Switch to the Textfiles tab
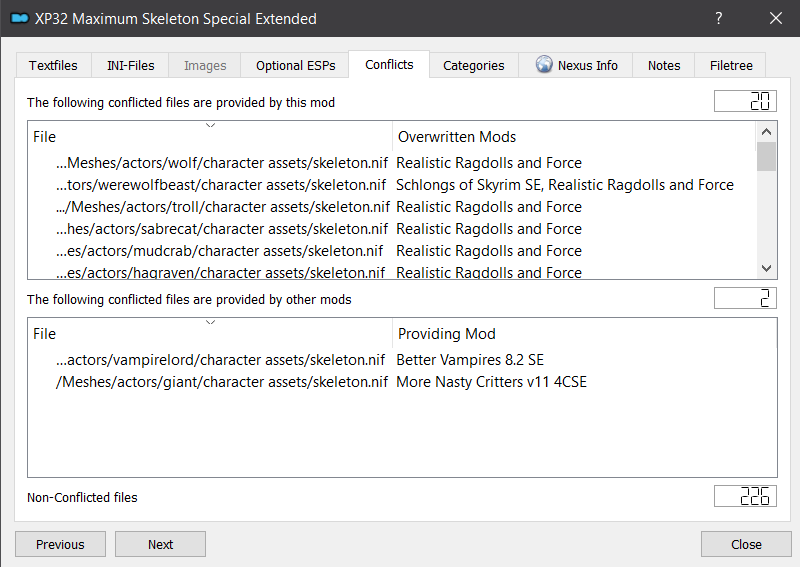The width and height of the screenshot is (800, 567). 54,65
